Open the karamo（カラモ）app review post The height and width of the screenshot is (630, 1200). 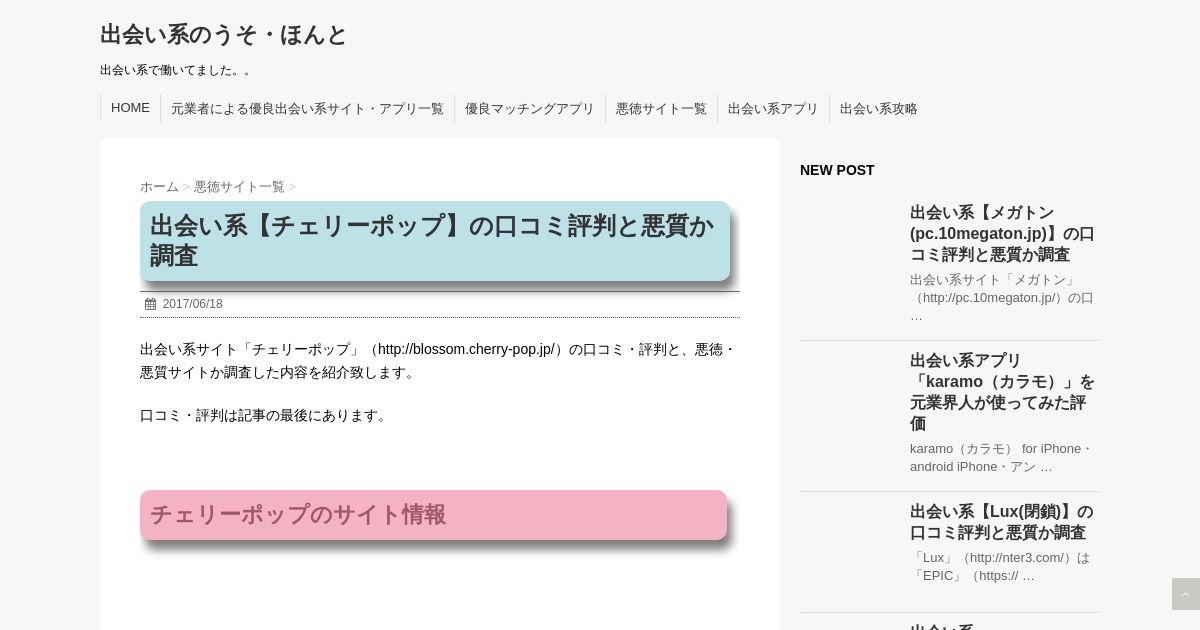(x=1002, y=391)
